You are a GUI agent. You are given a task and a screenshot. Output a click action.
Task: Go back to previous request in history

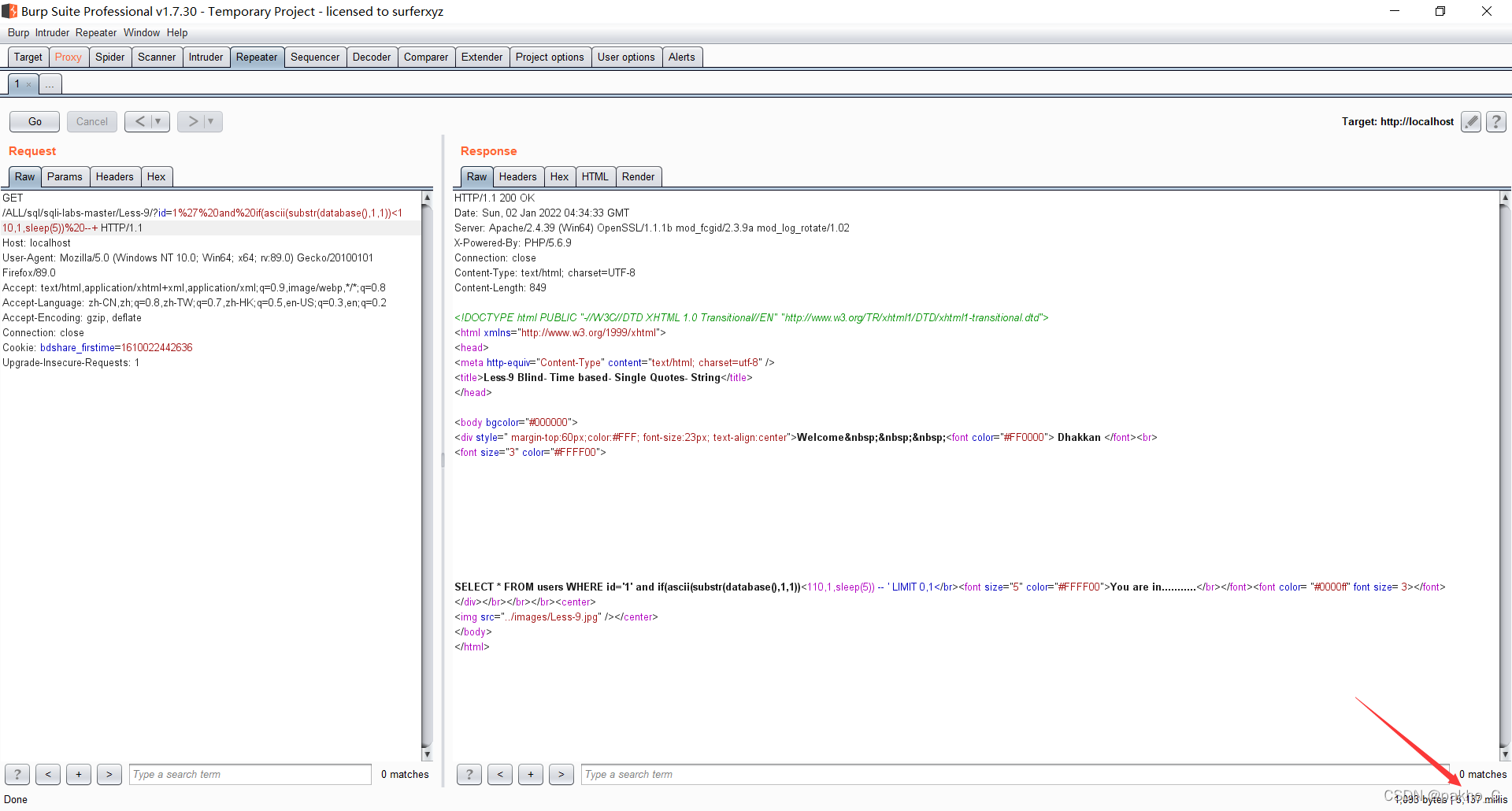point(139,121)
